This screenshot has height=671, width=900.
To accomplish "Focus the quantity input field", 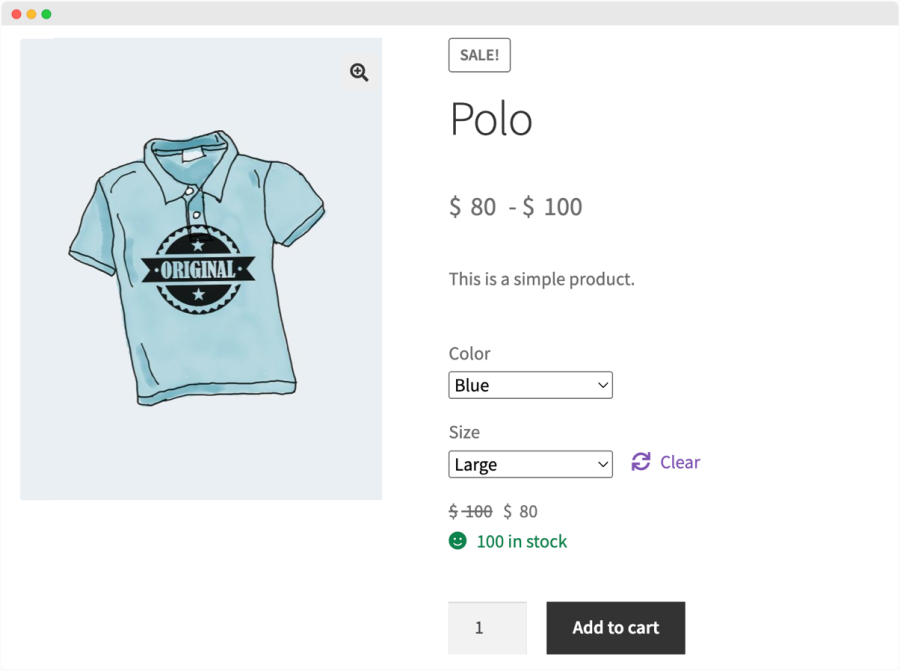I will pyautogui.click(x=487, y=628).
